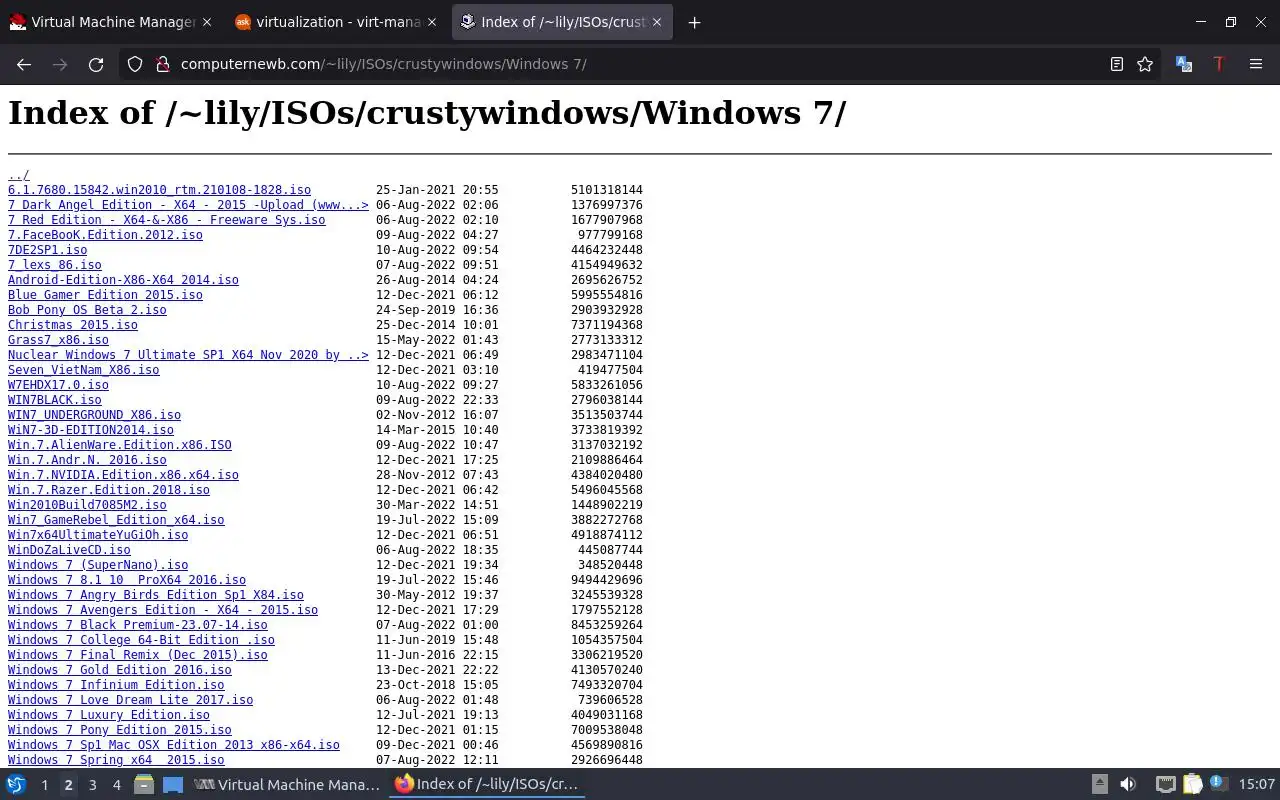Viewport: 1280px width, 800px height.
Task: Download 7DE2SP1.iso file
Action: point(47,250)
